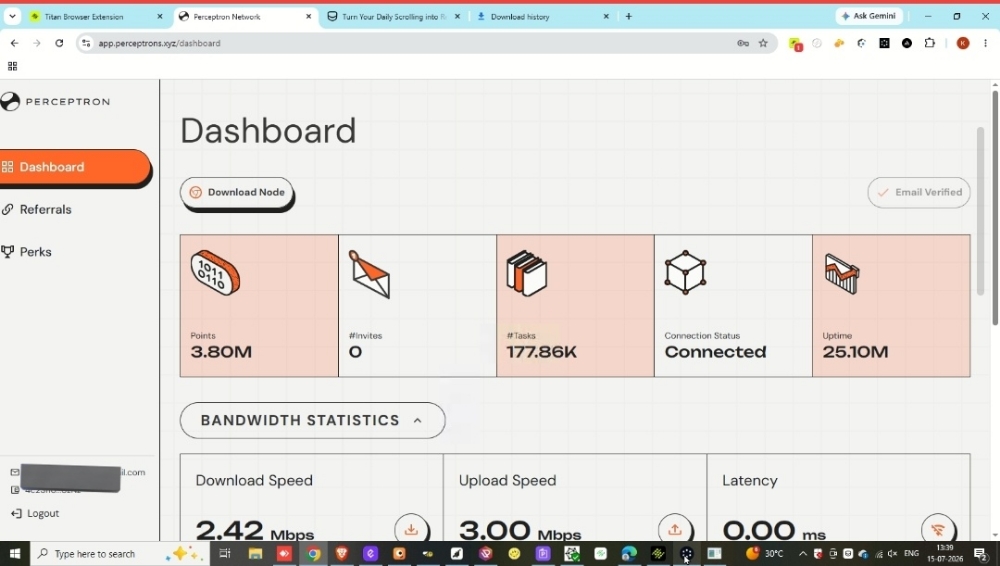Open the black circular extension icon
Viewport: 1000px width, 566px height.
point(907,43)
